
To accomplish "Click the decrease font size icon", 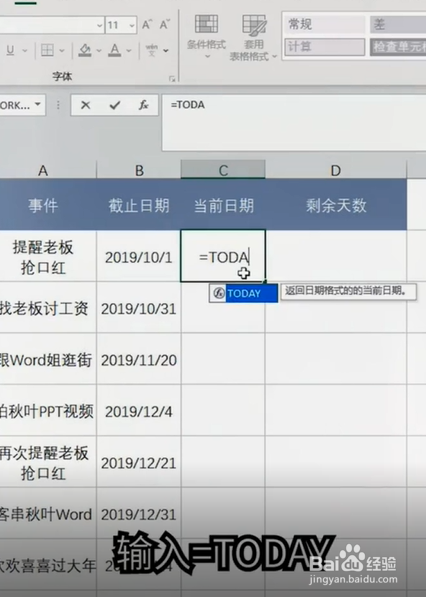I will pyautogui.click(x=164, y=25).
